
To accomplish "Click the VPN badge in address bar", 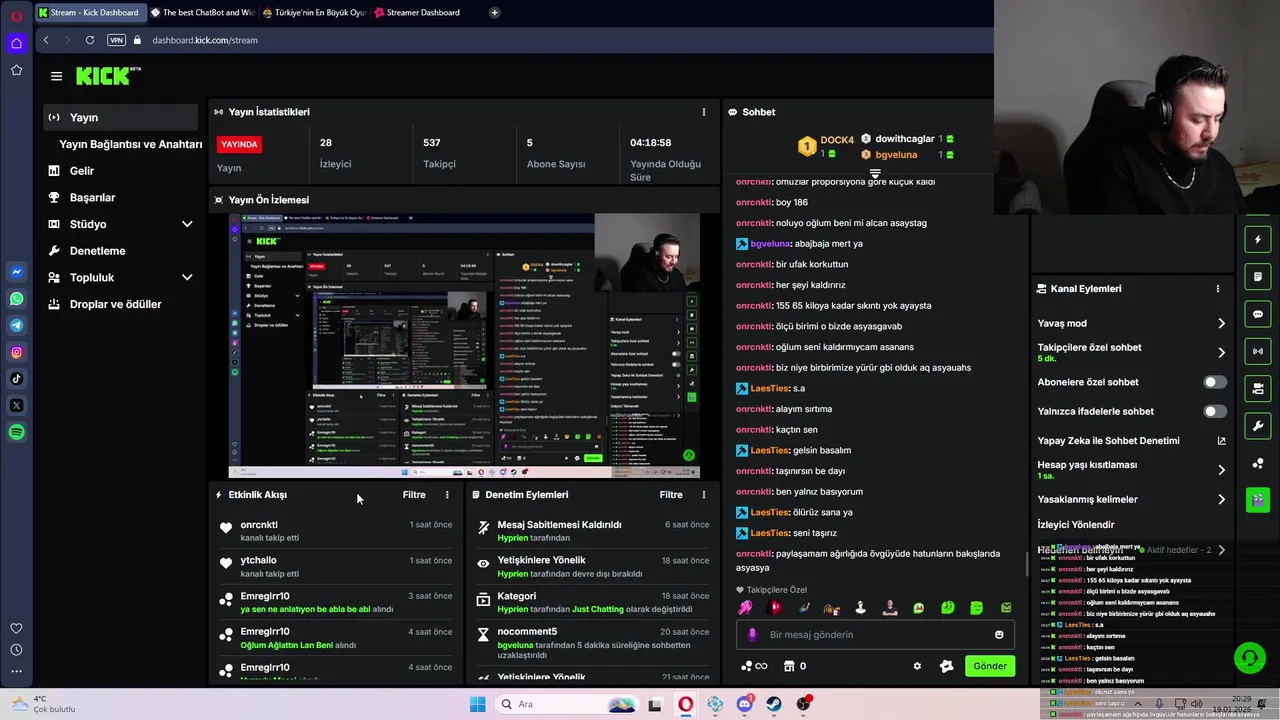I will coord(116,40).
